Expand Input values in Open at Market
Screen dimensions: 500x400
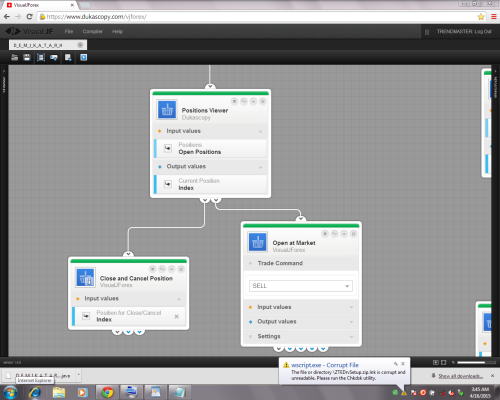351,307
